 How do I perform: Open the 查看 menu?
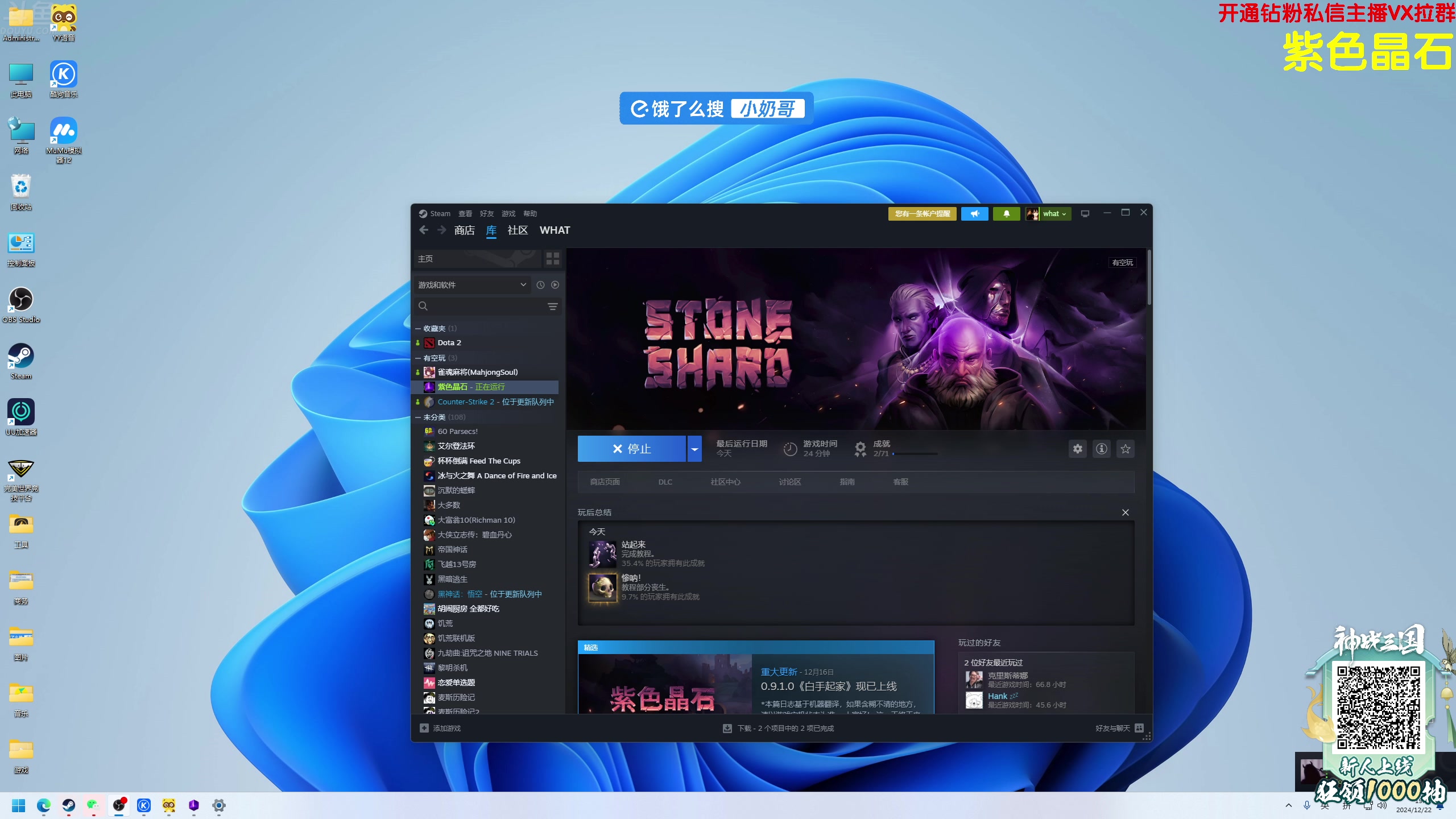tap(465, 214)
